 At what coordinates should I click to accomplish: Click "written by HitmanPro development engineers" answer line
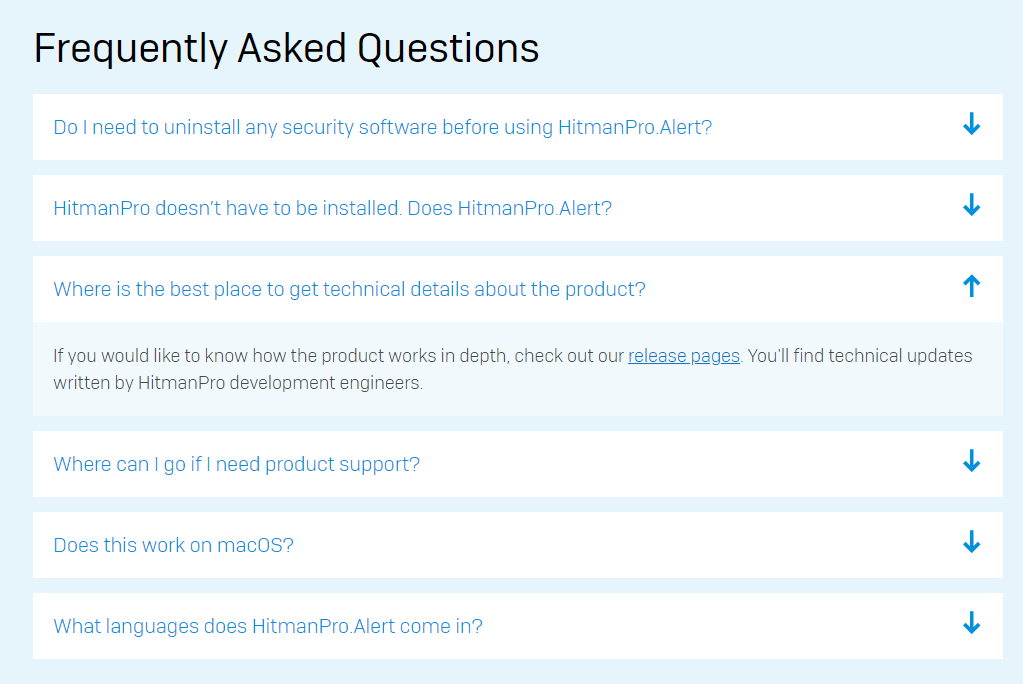pos(238,383)
